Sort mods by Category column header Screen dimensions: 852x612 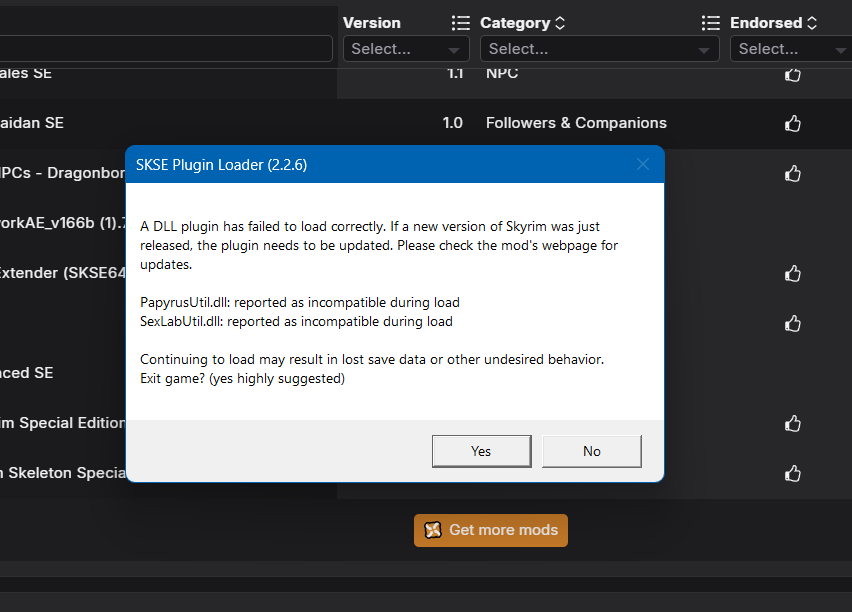[522, 23]
